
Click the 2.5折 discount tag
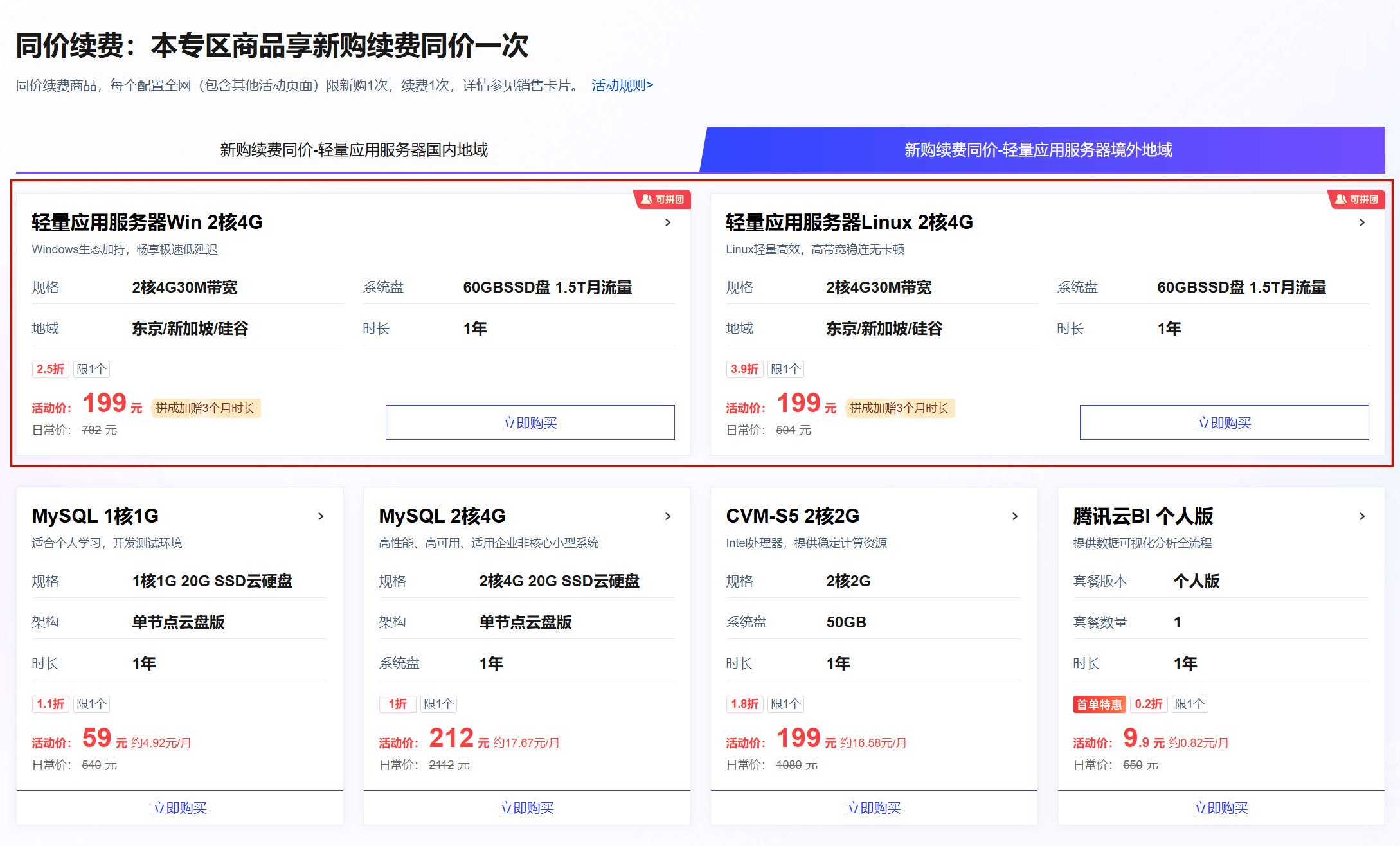[x=50, y=369]
